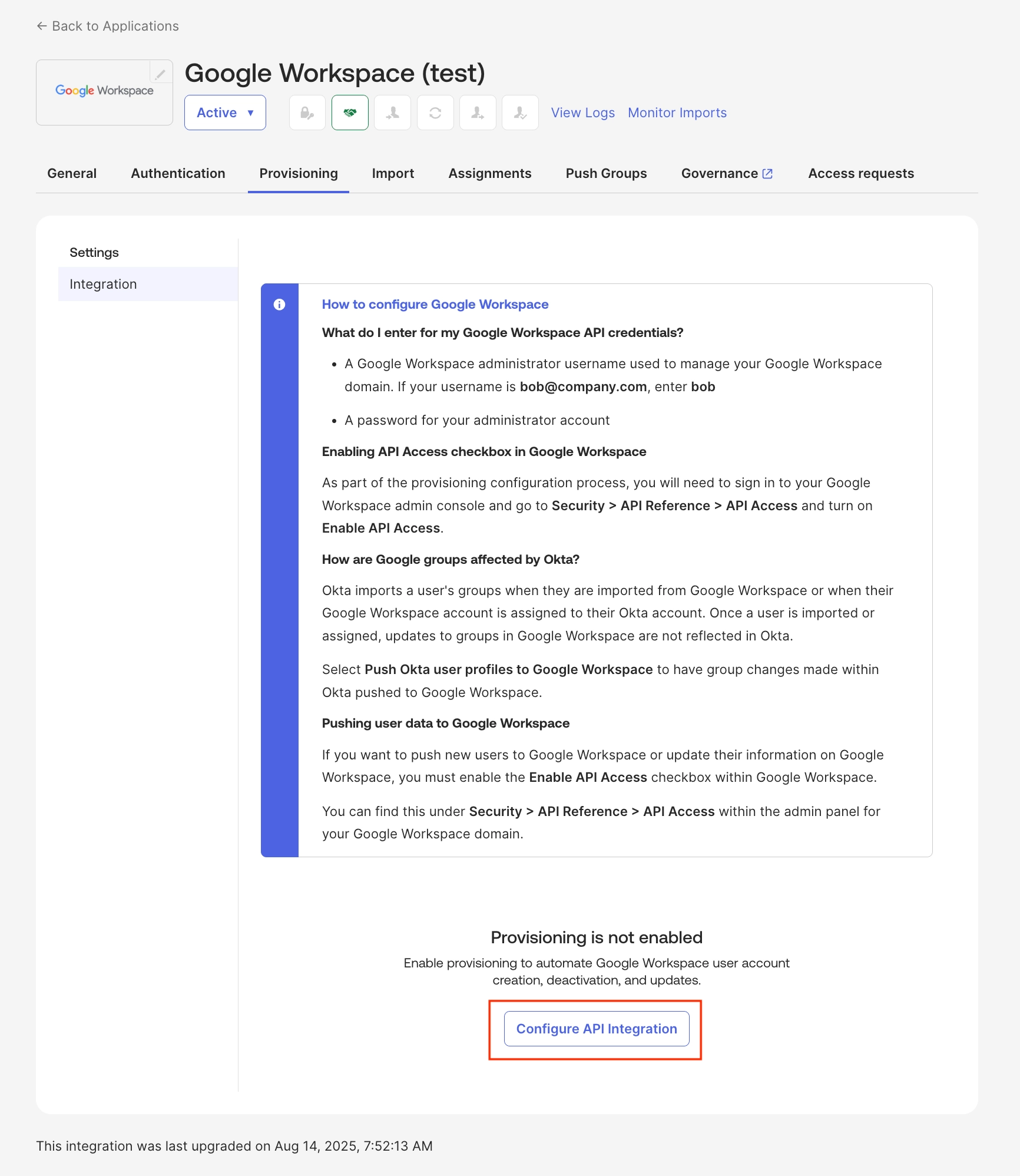Screen dimensions: 1020x1176
Task: Click the Google Workspace (test) title
Action: pos(335,73)
